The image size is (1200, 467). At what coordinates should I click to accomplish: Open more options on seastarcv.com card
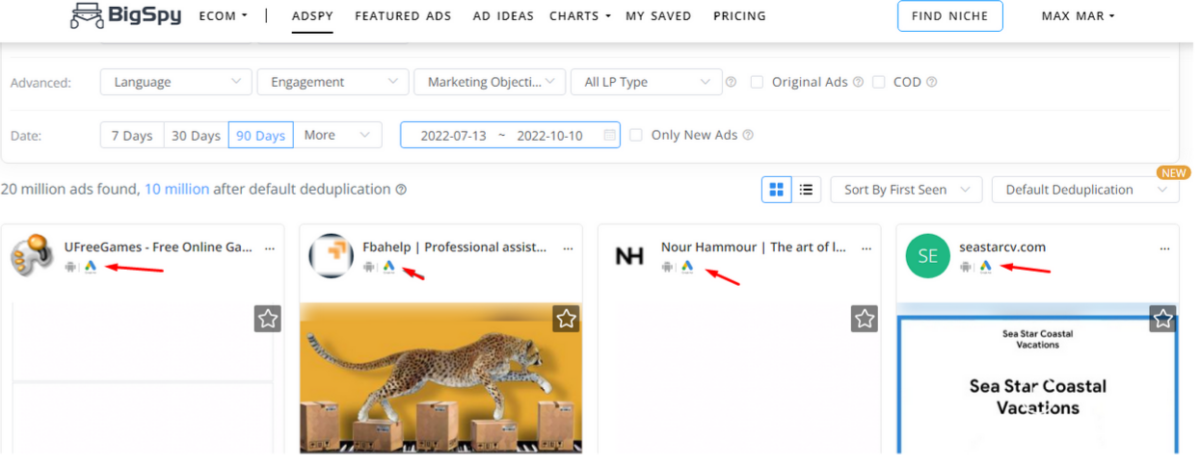(x=1164, y=247)
